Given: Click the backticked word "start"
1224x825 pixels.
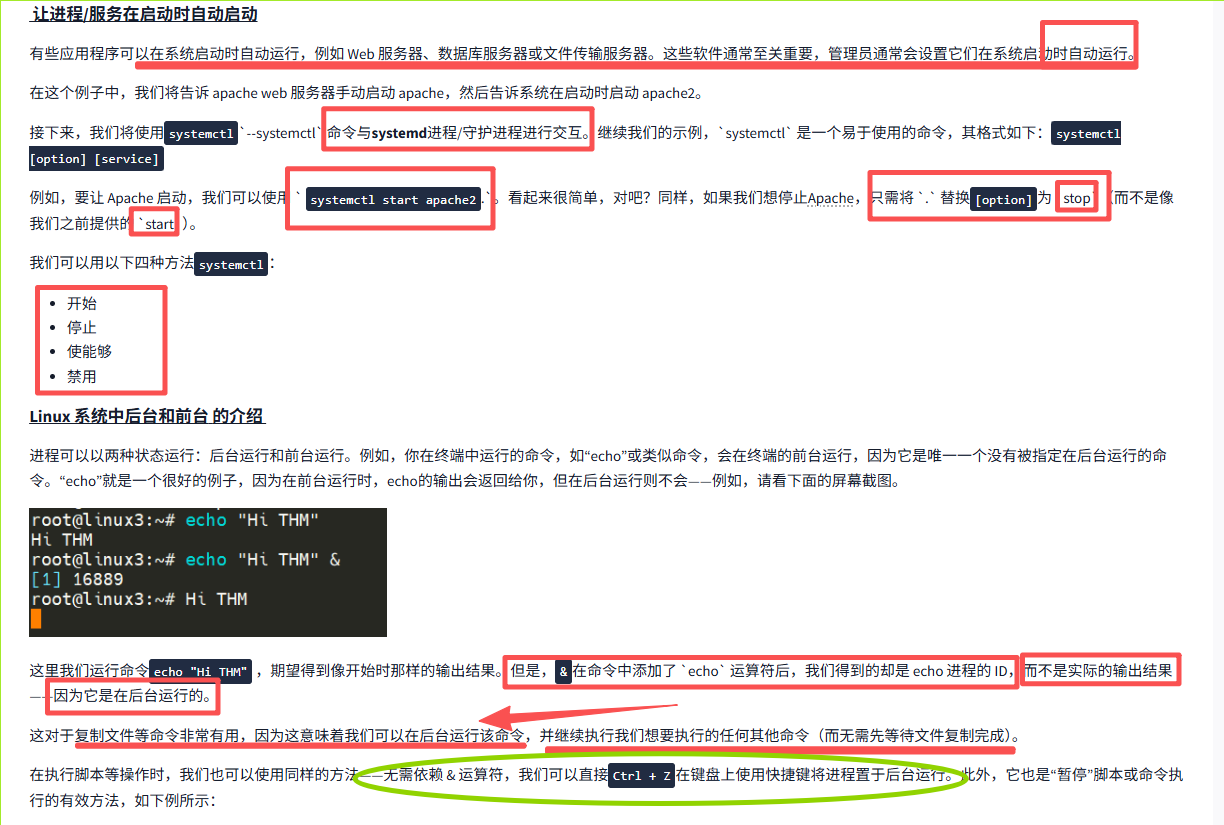Looking at the screenshot, I should pos(159,224).
